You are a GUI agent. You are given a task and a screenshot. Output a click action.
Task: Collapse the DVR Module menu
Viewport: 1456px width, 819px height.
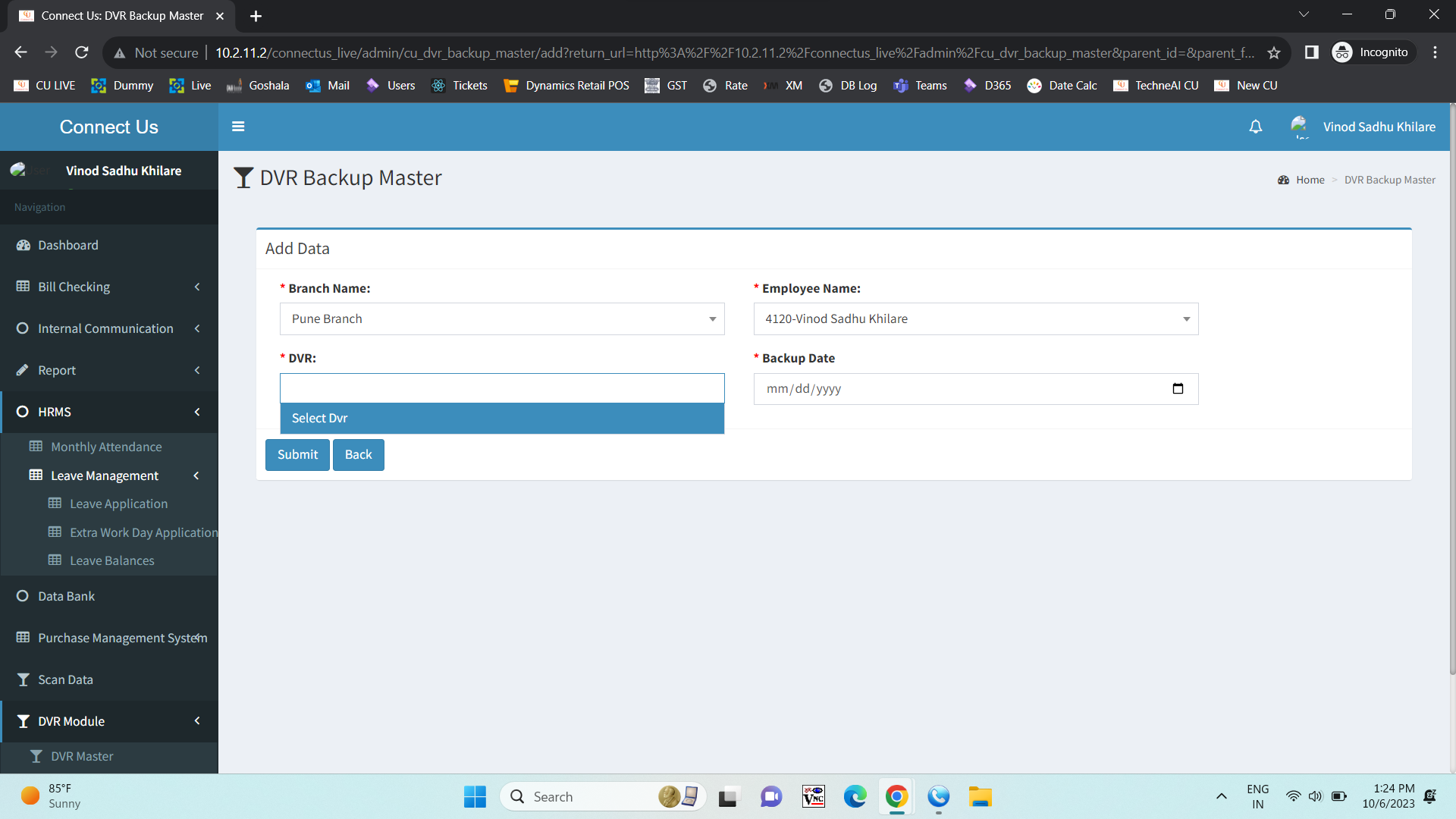pos(109,721)
